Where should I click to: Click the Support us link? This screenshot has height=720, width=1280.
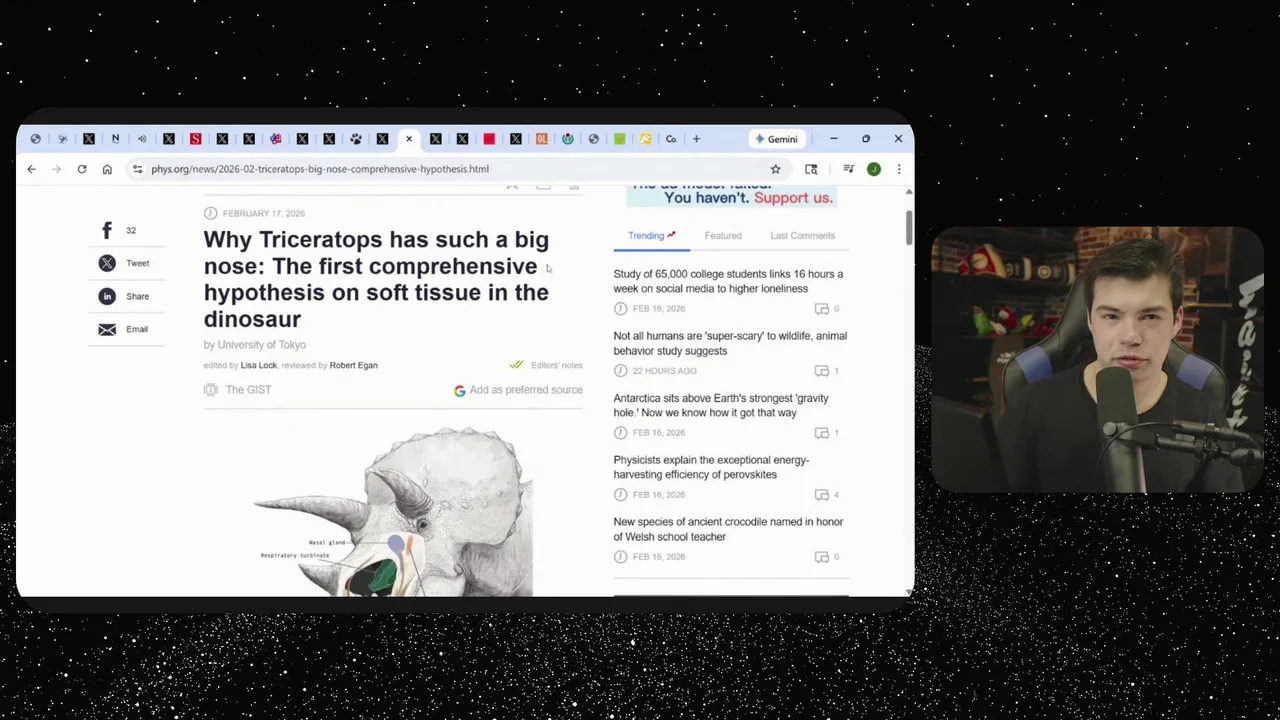click(793, 198)
